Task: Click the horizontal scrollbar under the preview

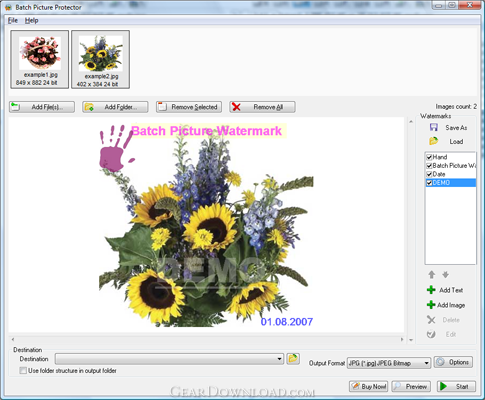Action: tap(207, 339)
